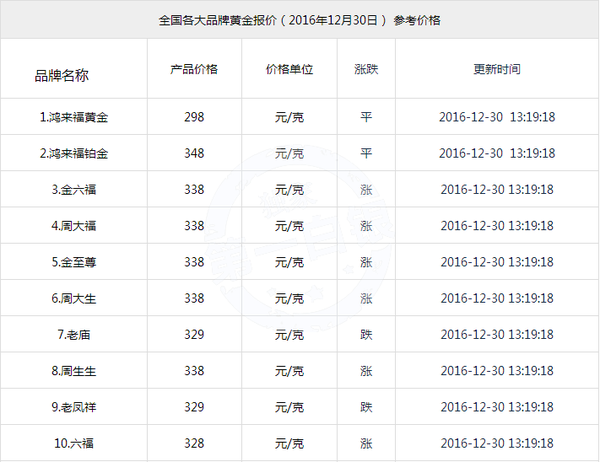Click 元/克 unit in 金六福 row

(x=289, y=189)
